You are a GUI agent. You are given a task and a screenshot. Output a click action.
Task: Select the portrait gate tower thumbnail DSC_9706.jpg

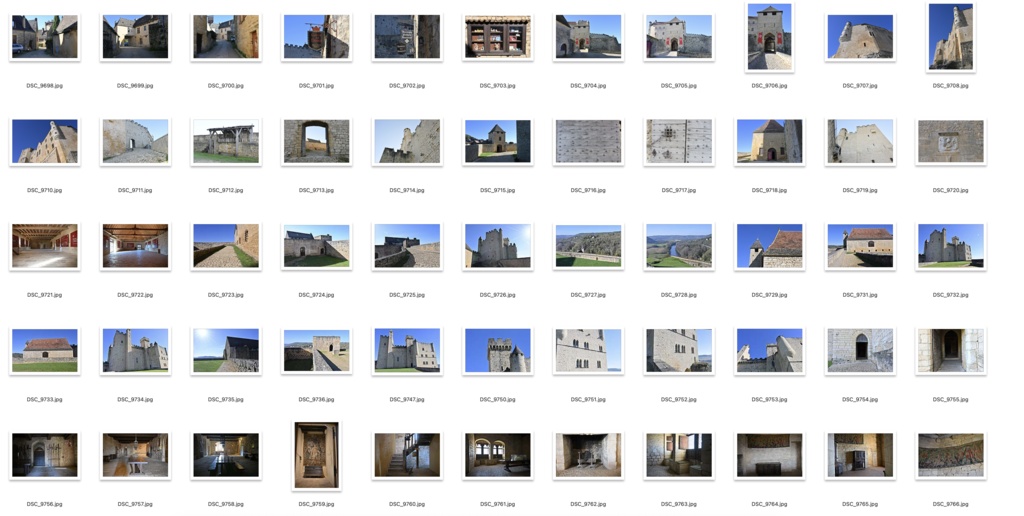(770, 37)
